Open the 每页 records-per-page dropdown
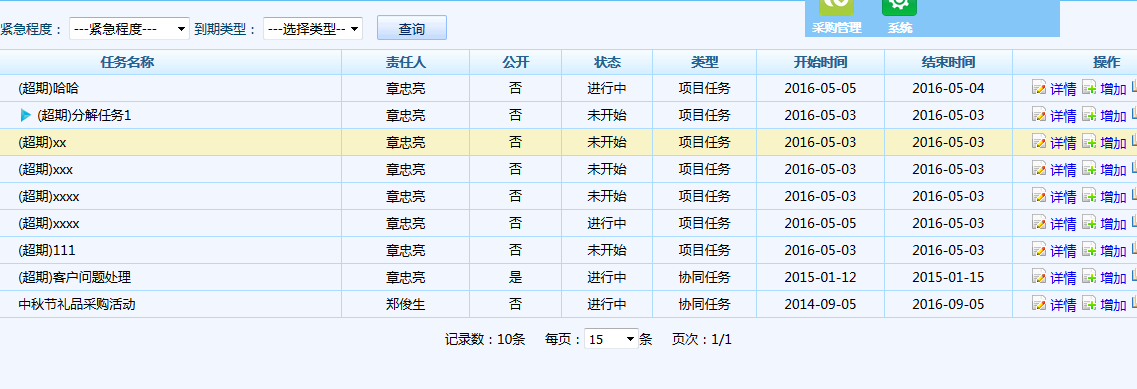The width and height of the screenshot is (1137, 389). (611, 339)
